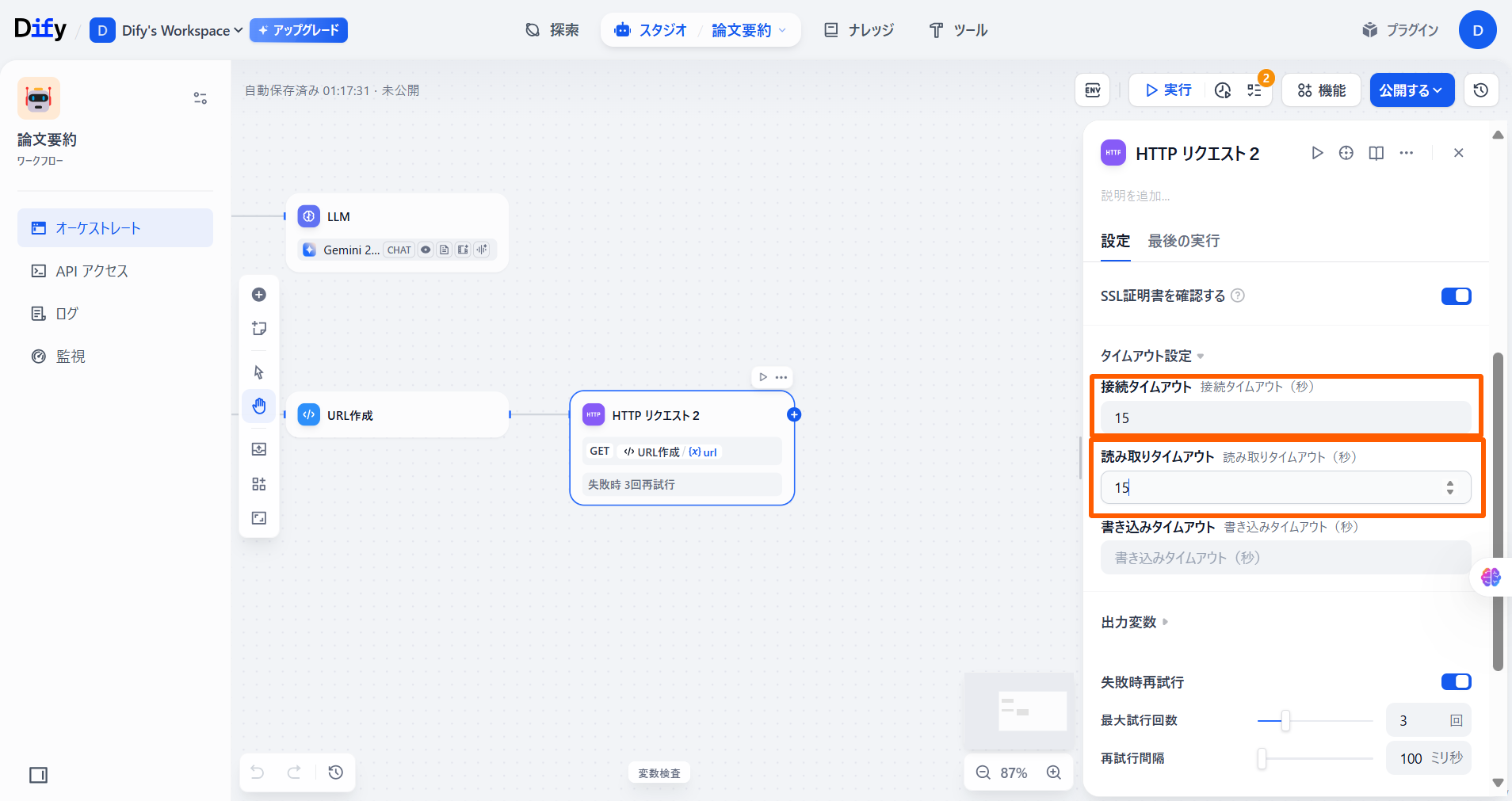The width and height of the screenshot is (1512, 801).
Task: Expand the 出力変数 section
Action: pos(1134,622)
